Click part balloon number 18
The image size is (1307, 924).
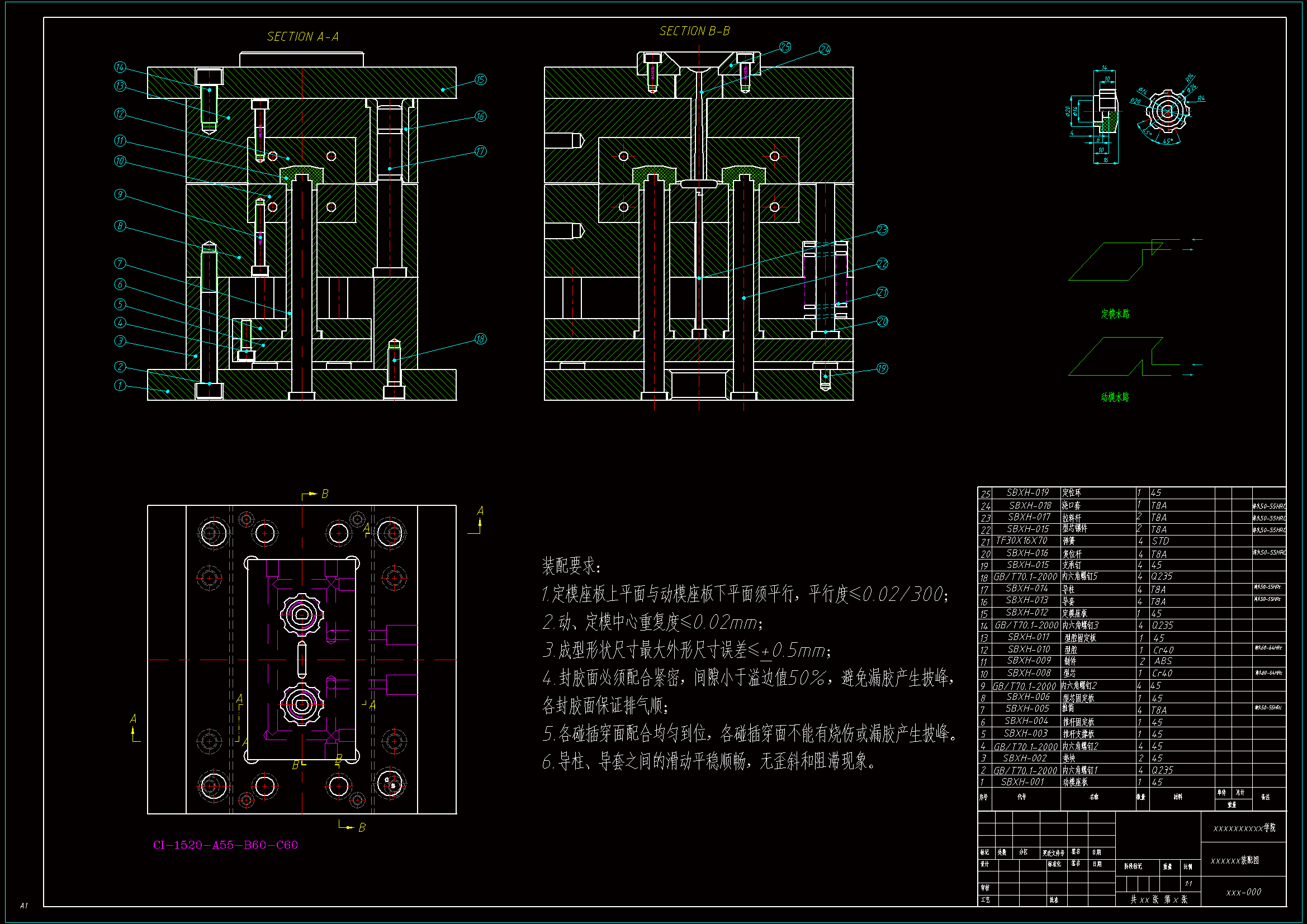click(x=480, y=339)
